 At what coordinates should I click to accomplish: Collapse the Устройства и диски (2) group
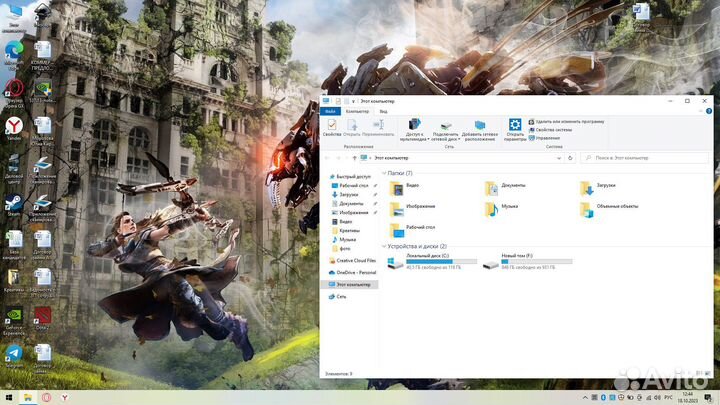(384, 246)
